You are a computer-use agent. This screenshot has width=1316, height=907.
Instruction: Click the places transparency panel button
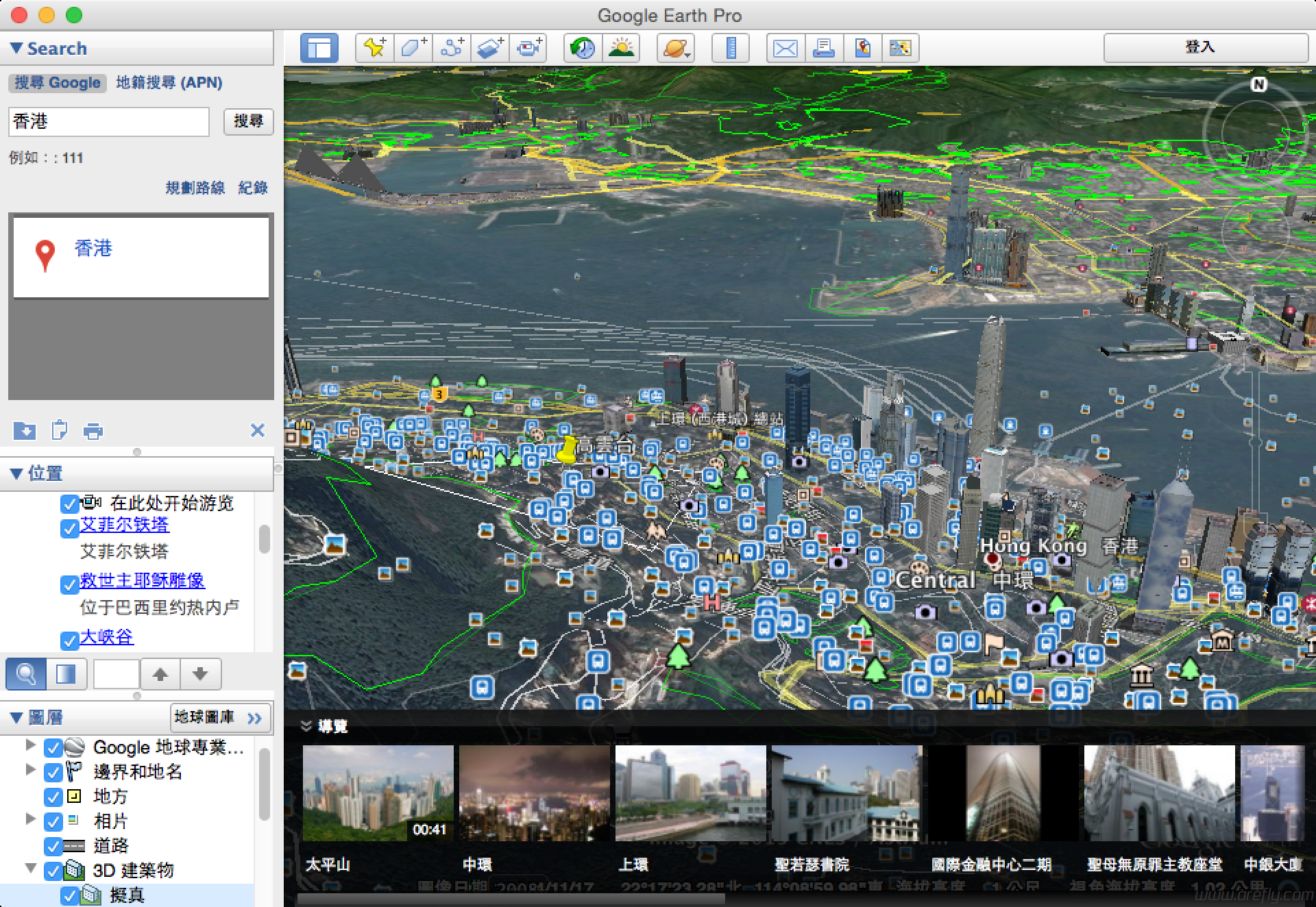coord(66,674)
